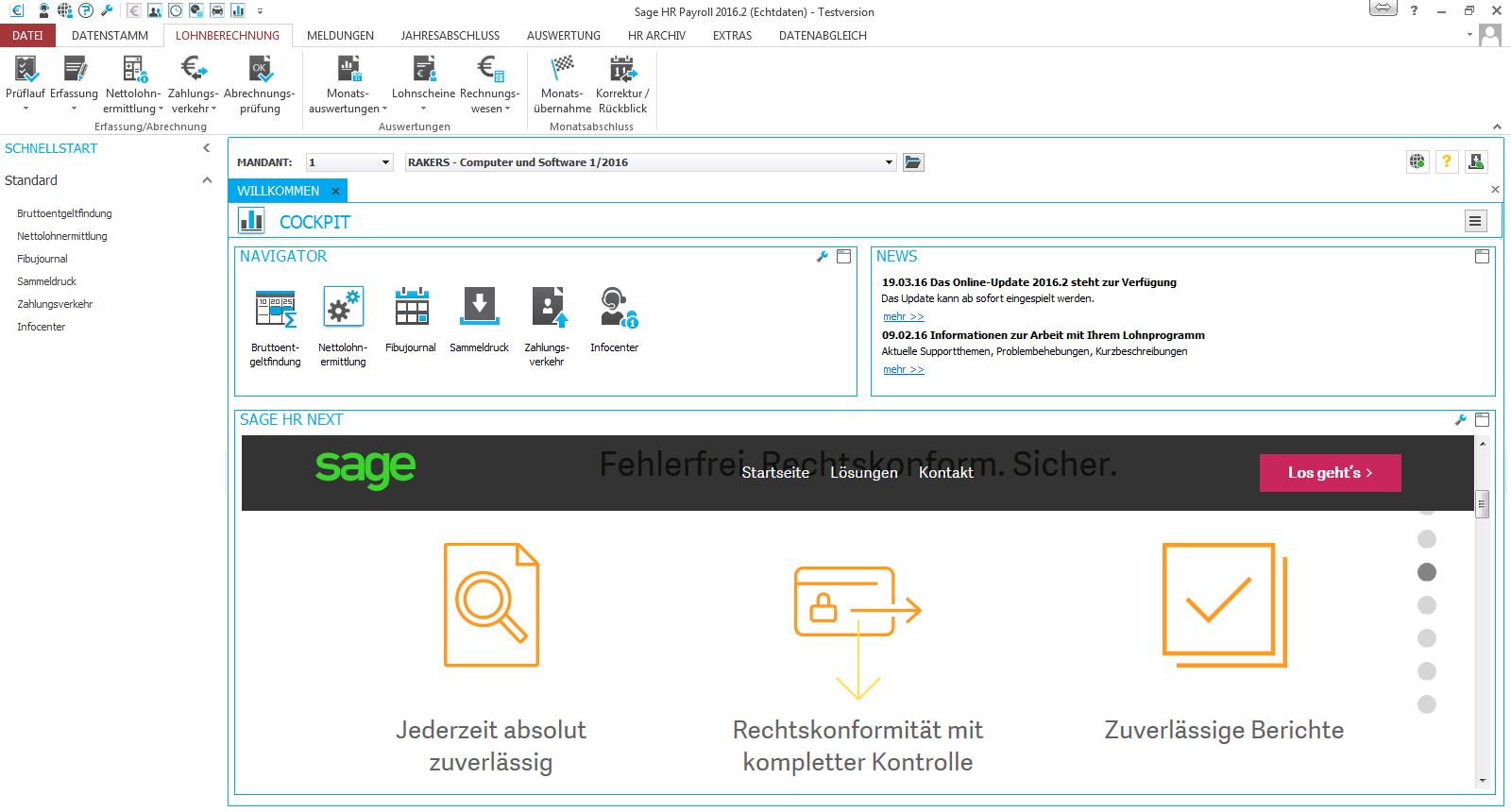Click the Los geht's button

pyautogui.click(x=1330, y=473)
